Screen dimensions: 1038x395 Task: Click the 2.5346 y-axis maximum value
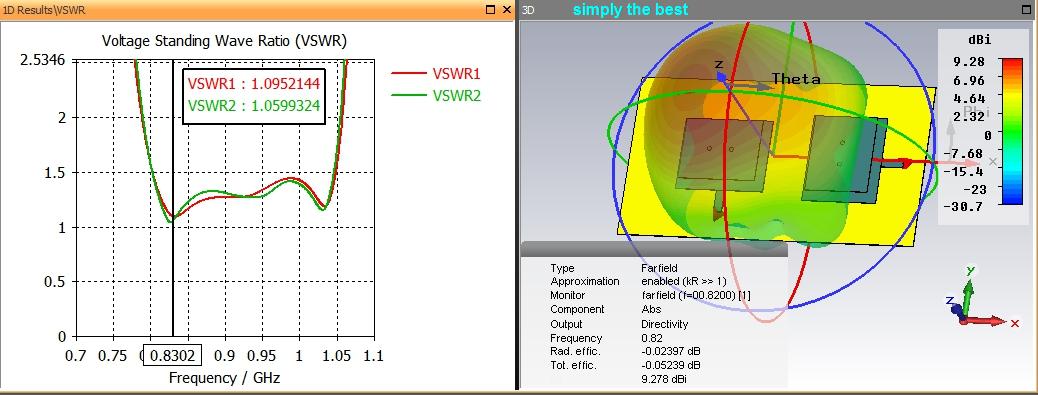click(42, 60)
